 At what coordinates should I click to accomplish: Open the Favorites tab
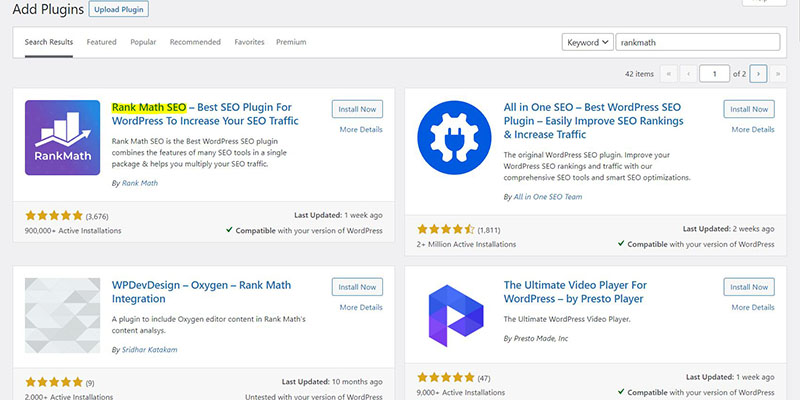[x=249, y=42]
